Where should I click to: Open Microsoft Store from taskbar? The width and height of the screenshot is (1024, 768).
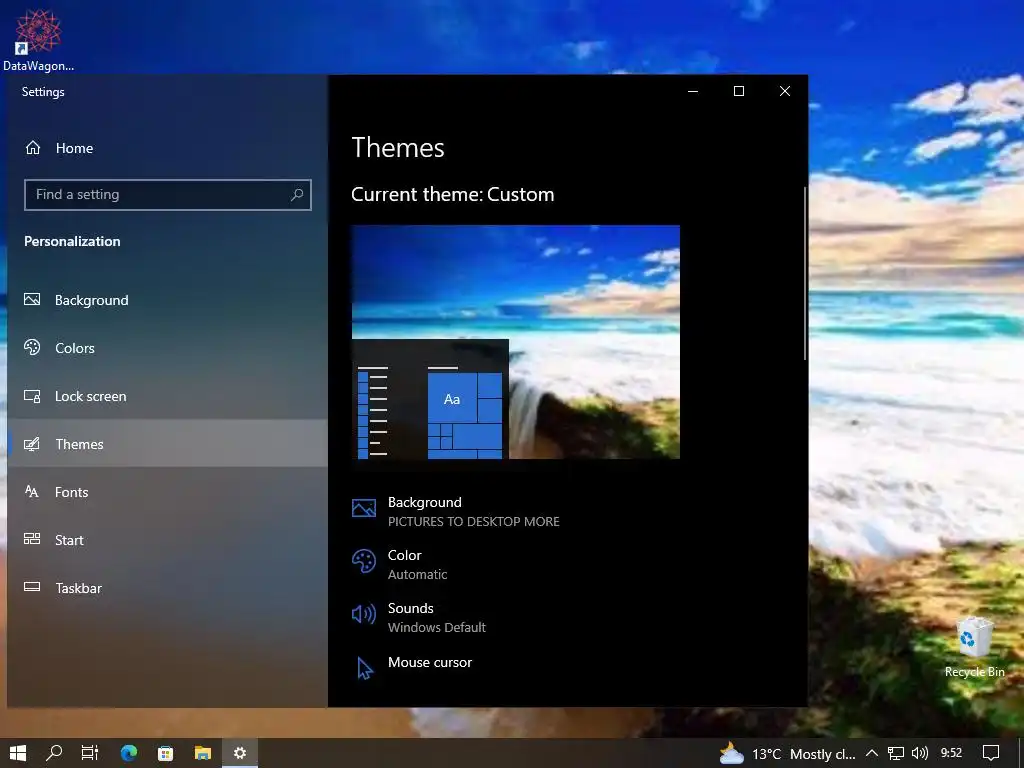166,753
